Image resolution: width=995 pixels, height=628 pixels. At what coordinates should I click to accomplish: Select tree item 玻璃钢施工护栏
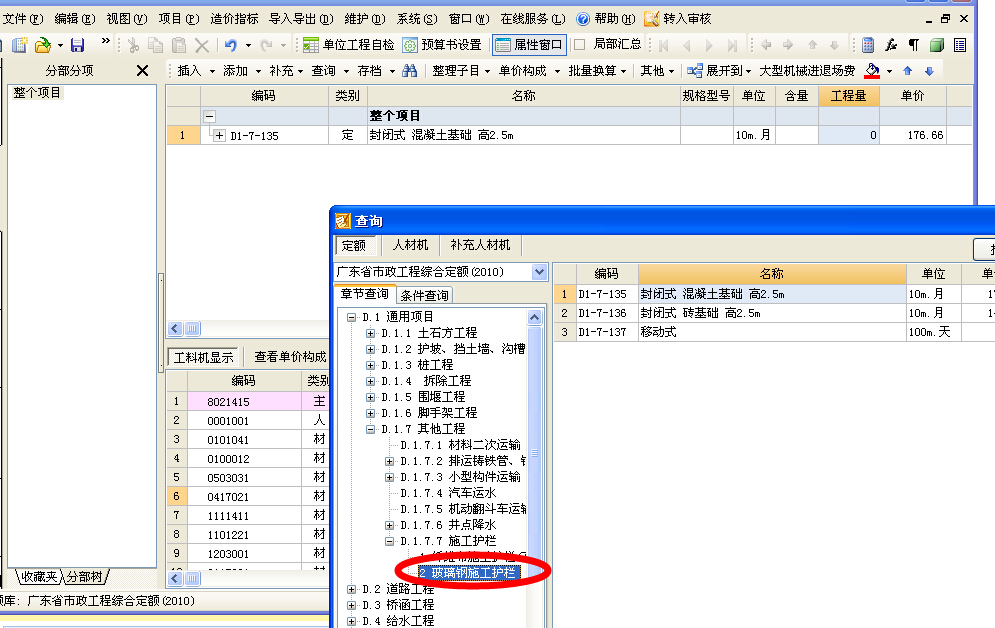point(469,573)
